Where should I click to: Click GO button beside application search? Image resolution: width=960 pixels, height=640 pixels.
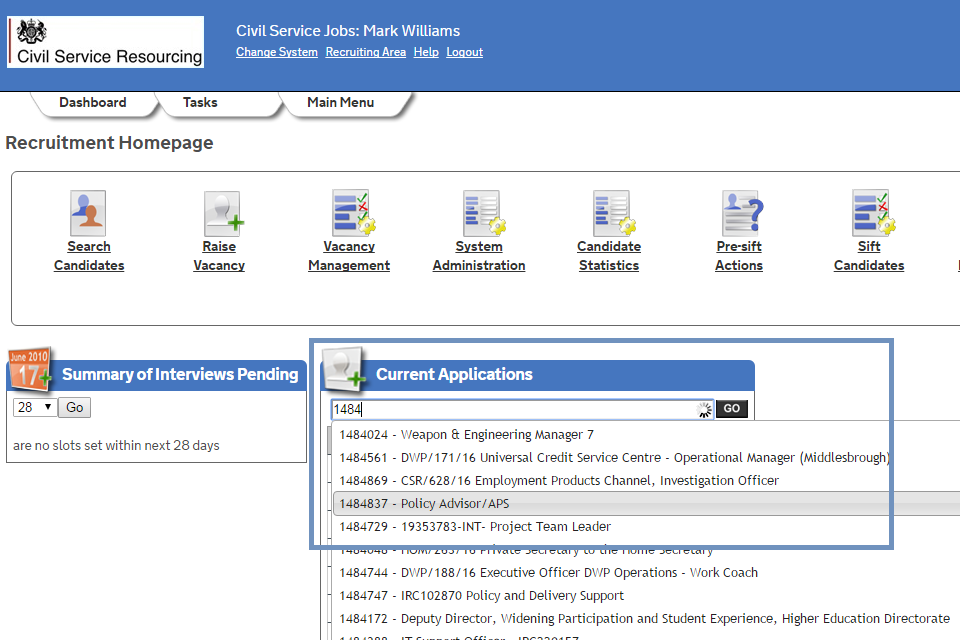(x=732, y=409)
